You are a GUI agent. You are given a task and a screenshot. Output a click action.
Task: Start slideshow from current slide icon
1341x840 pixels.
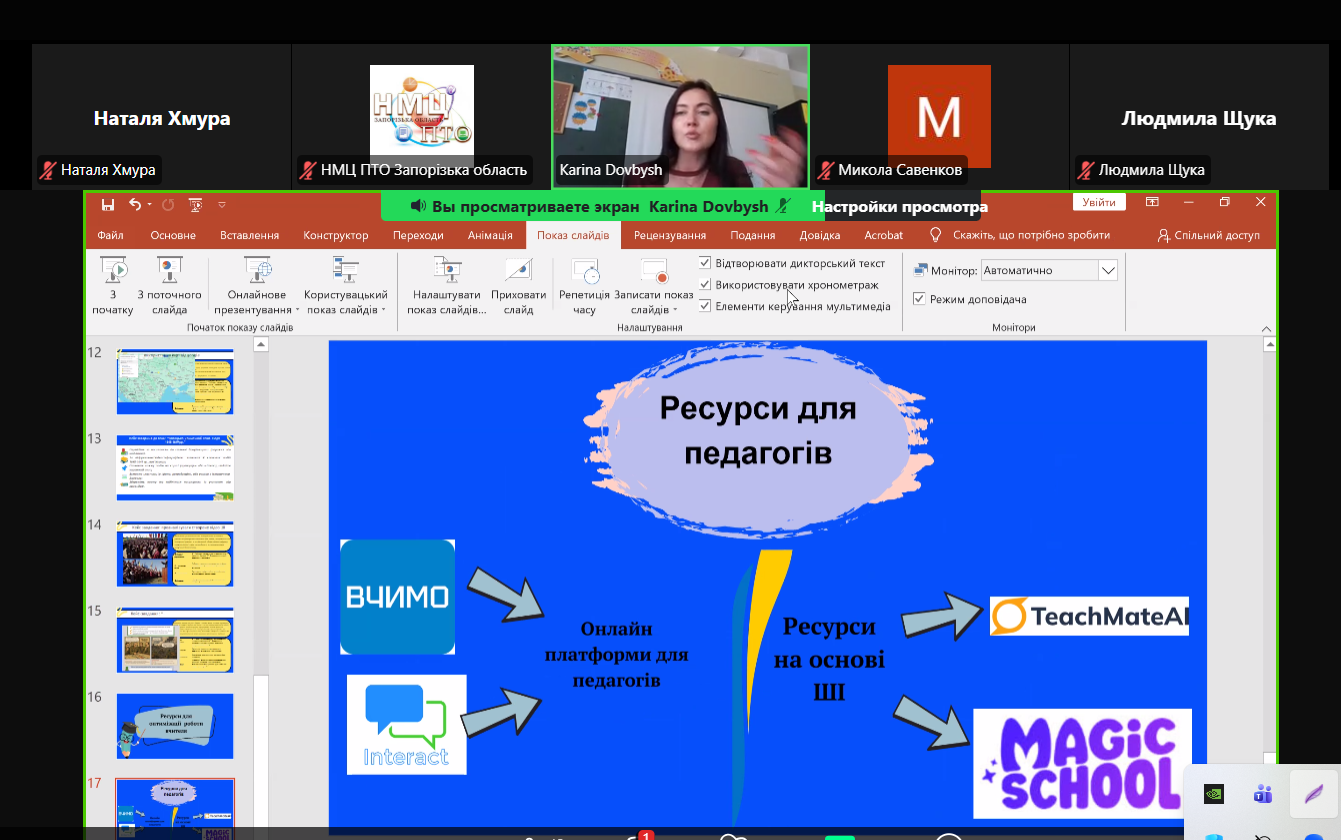click(x=169, y=270)
